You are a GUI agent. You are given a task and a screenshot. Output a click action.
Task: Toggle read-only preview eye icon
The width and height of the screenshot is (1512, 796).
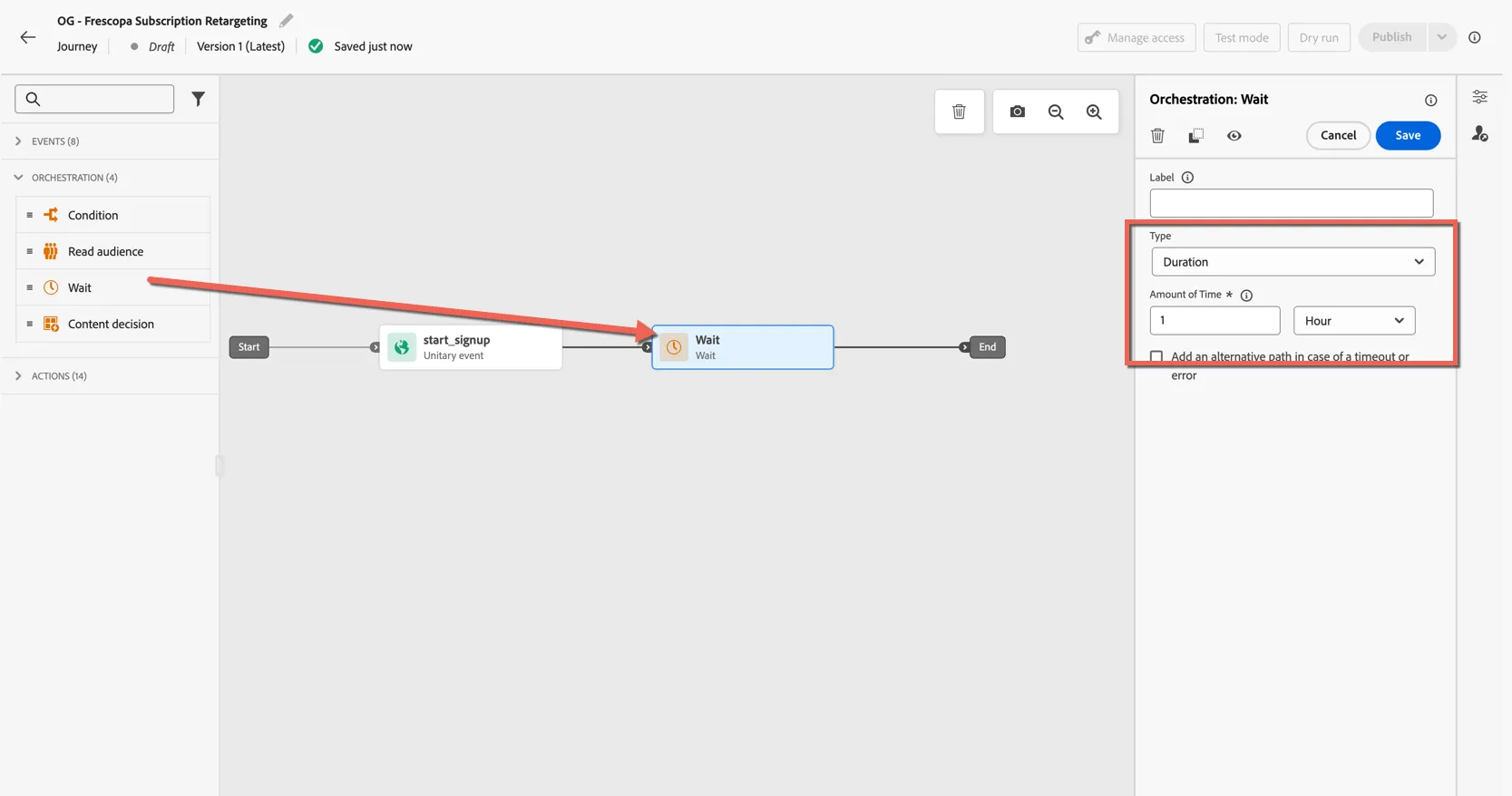click(x=1234, y=136)
